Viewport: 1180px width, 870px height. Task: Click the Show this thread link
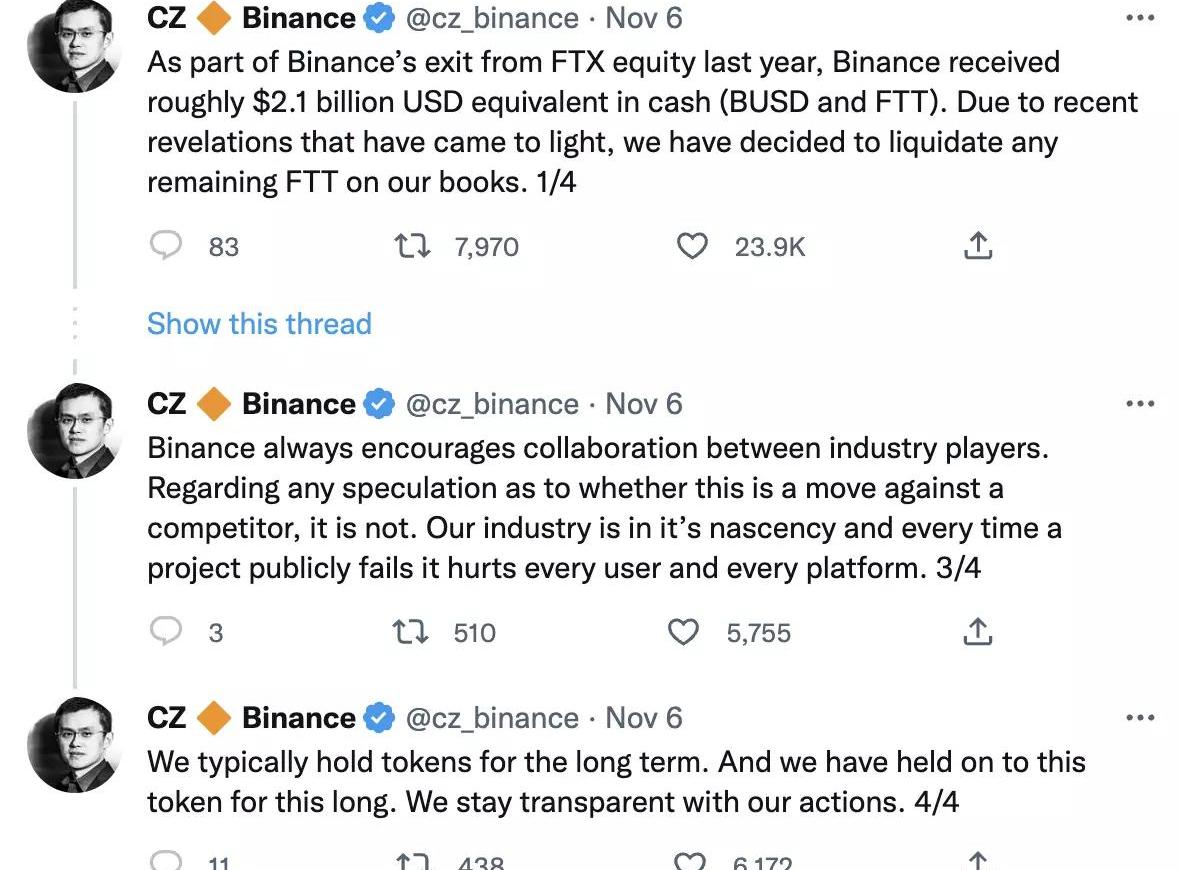[x=259, y=323]
